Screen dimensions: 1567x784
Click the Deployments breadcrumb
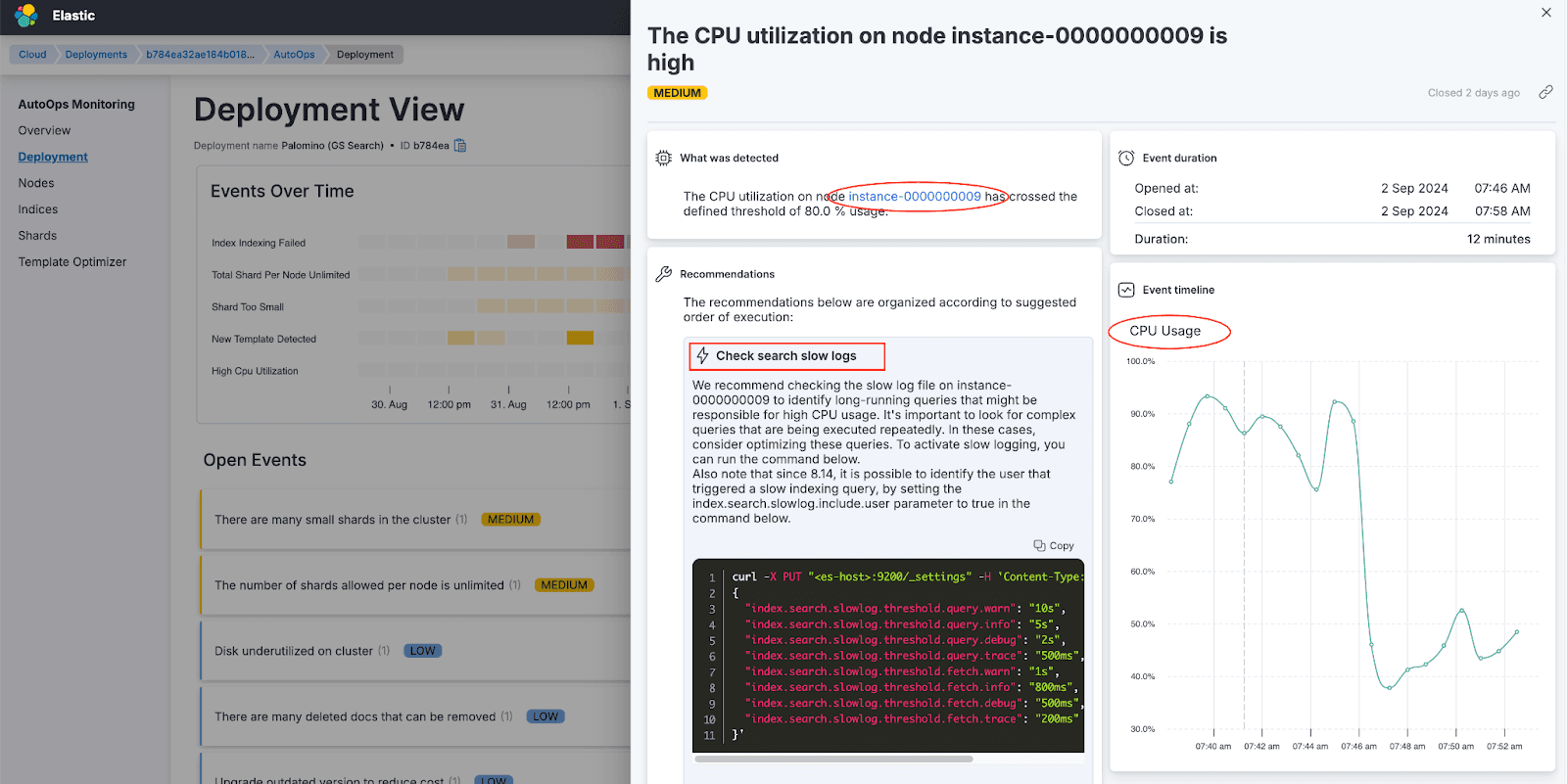coord(96,55)
